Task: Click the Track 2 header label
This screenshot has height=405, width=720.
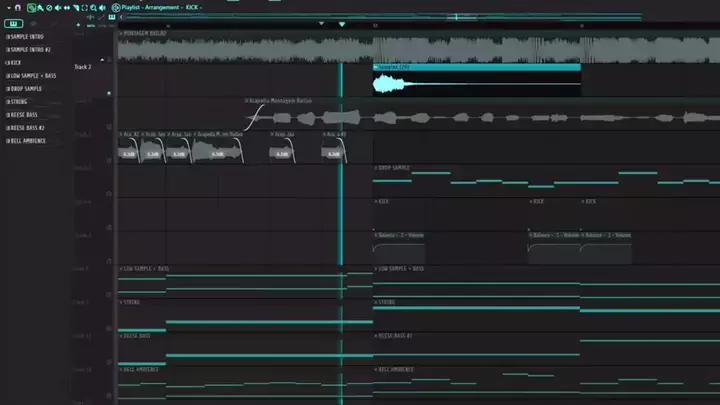Action: (x=83, y=67)
